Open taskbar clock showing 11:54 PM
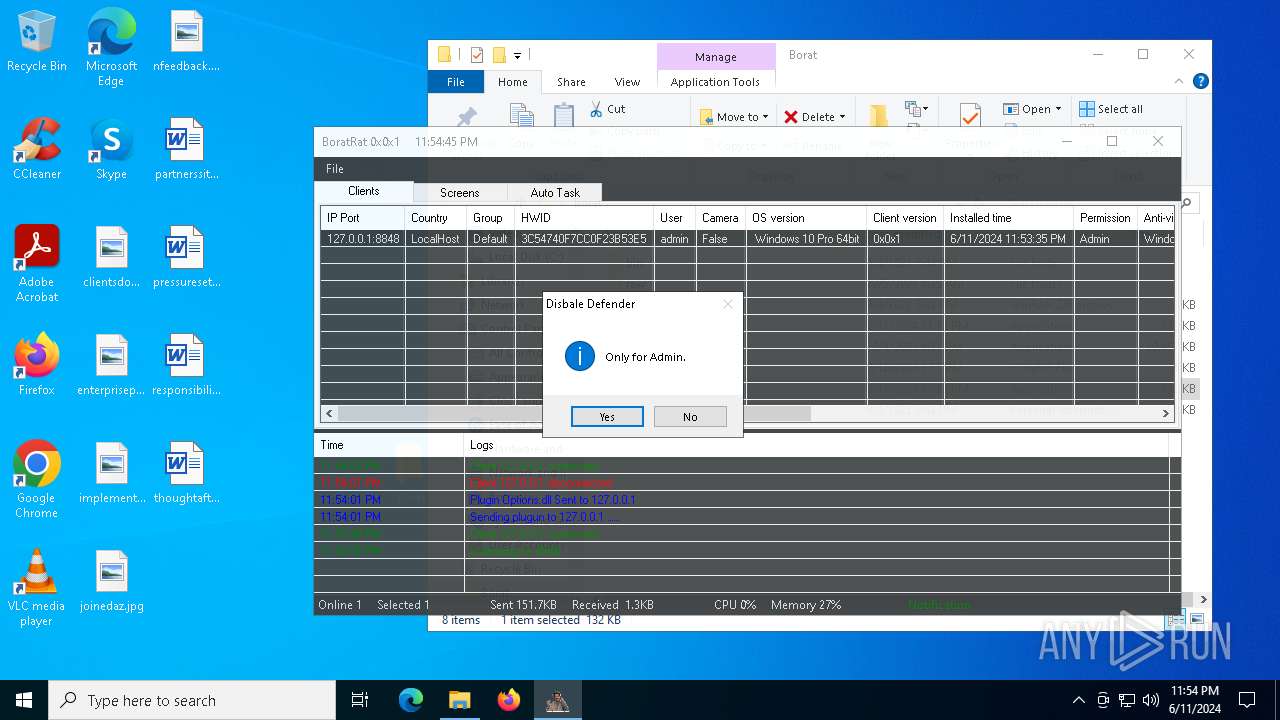This screenshot has width=1280, height=720. 1195,700
